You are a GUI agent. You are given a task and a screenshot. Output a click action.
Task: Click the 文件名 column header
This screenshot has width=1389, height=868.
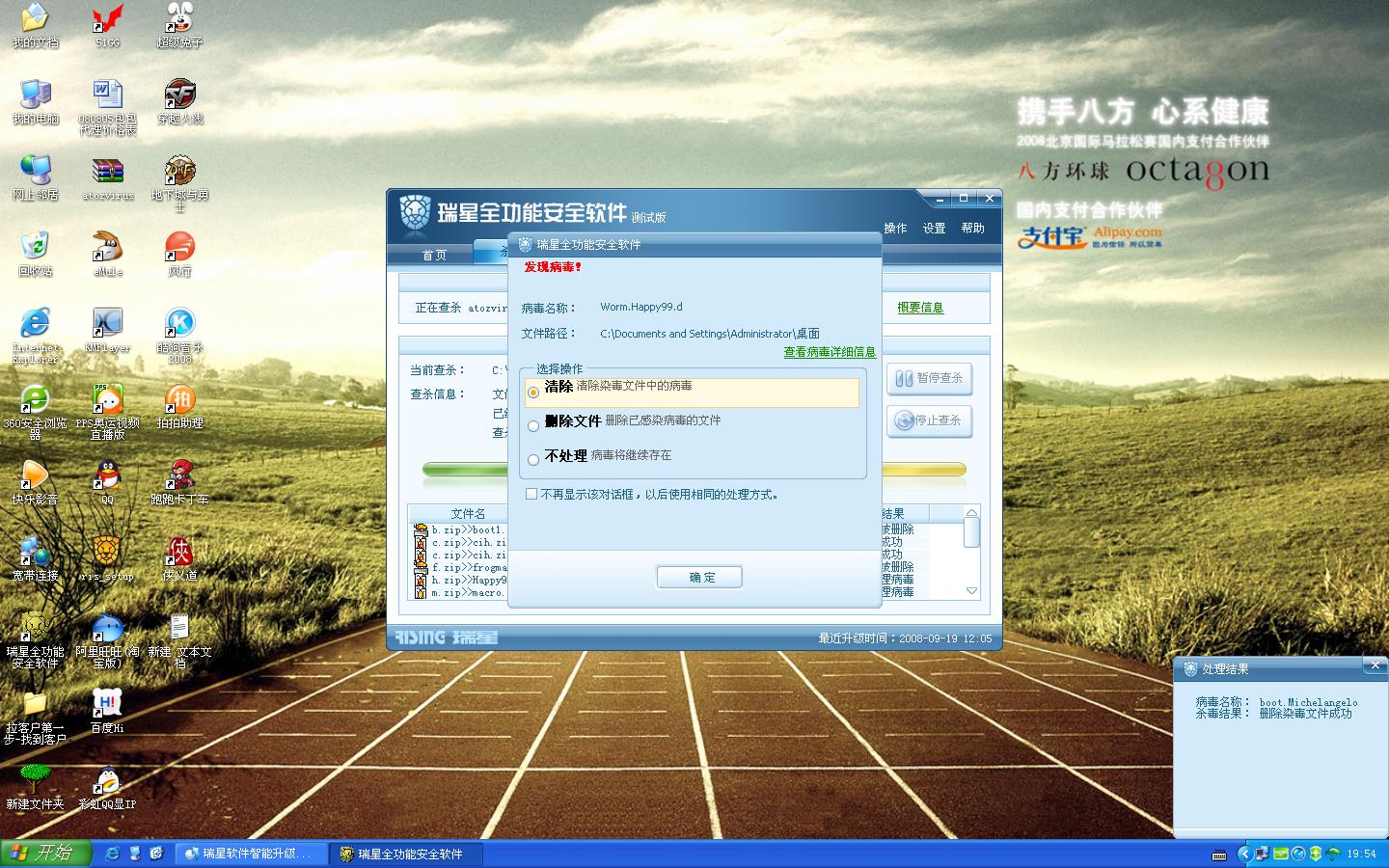click(468, 514)
